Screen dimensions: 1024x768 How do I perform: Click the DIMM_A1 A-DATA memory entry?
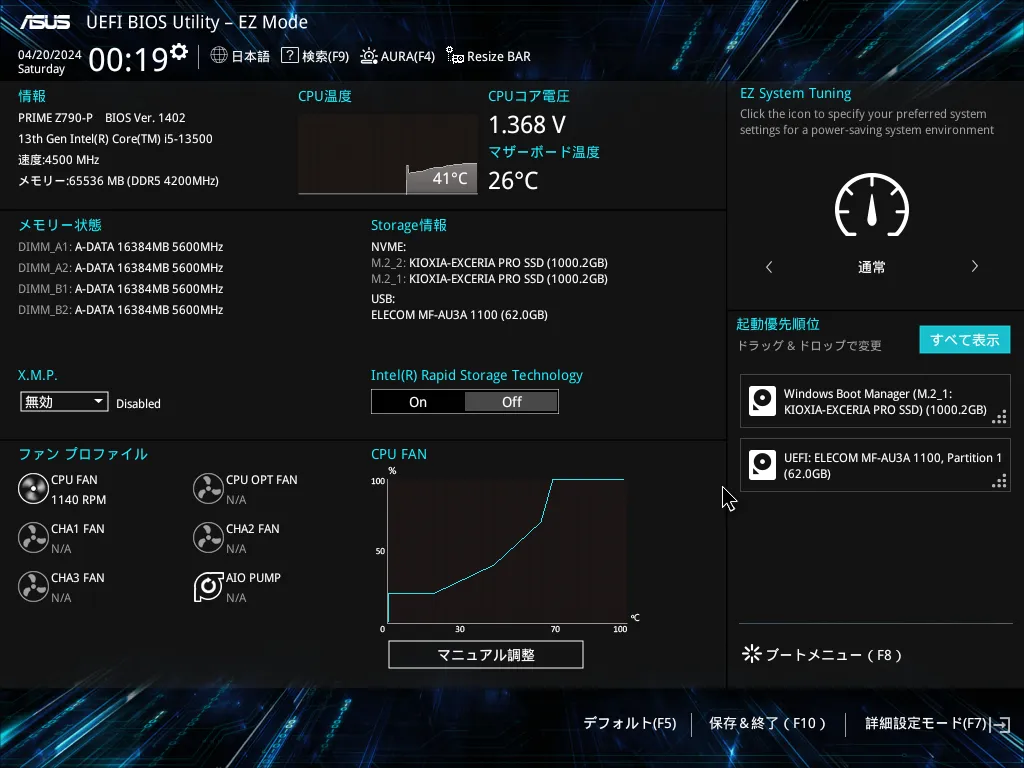[x=121, y=247]
